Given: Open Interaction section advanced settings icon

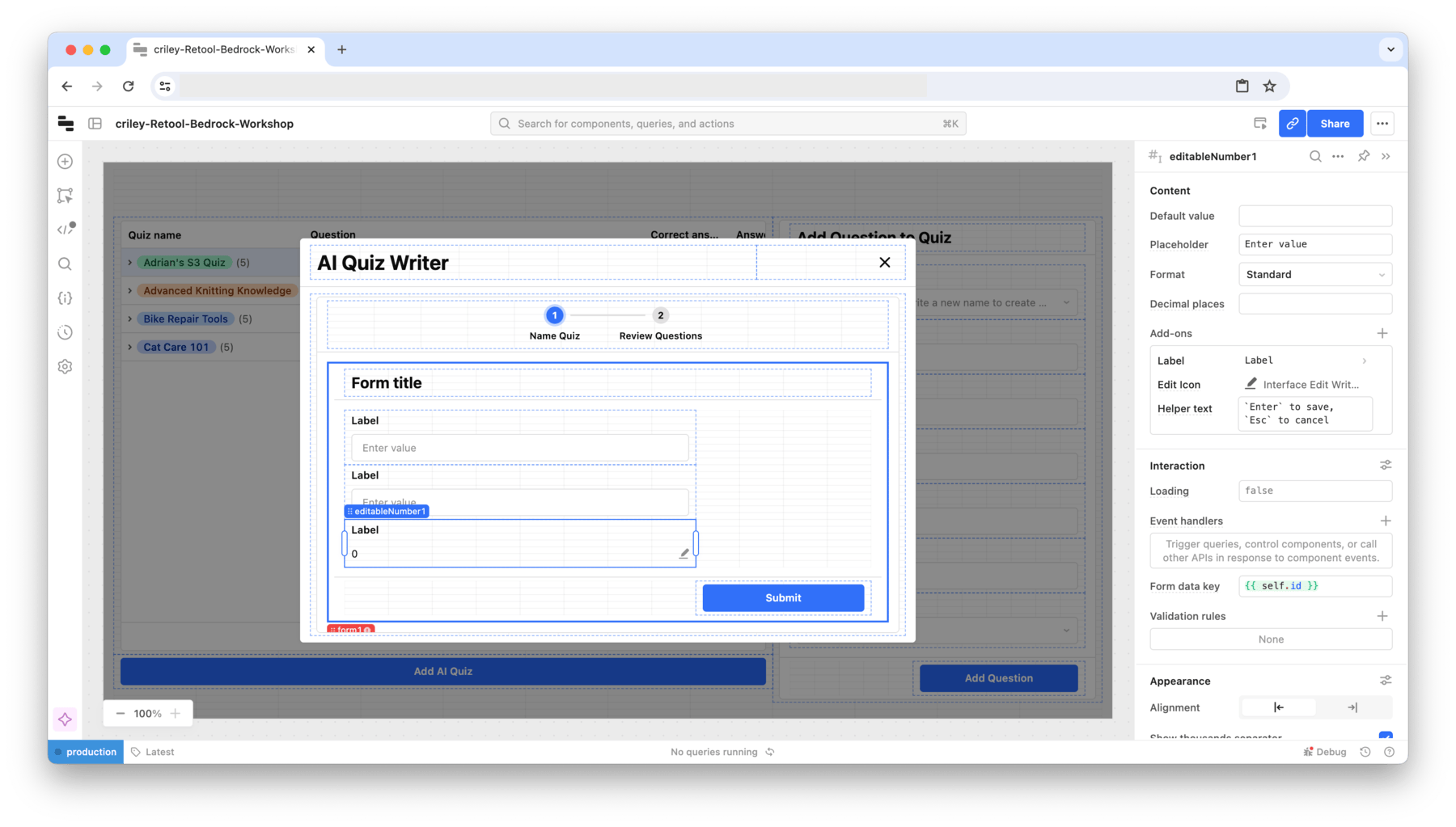Looking at the screenshot, I should [x=1386, y=466].
